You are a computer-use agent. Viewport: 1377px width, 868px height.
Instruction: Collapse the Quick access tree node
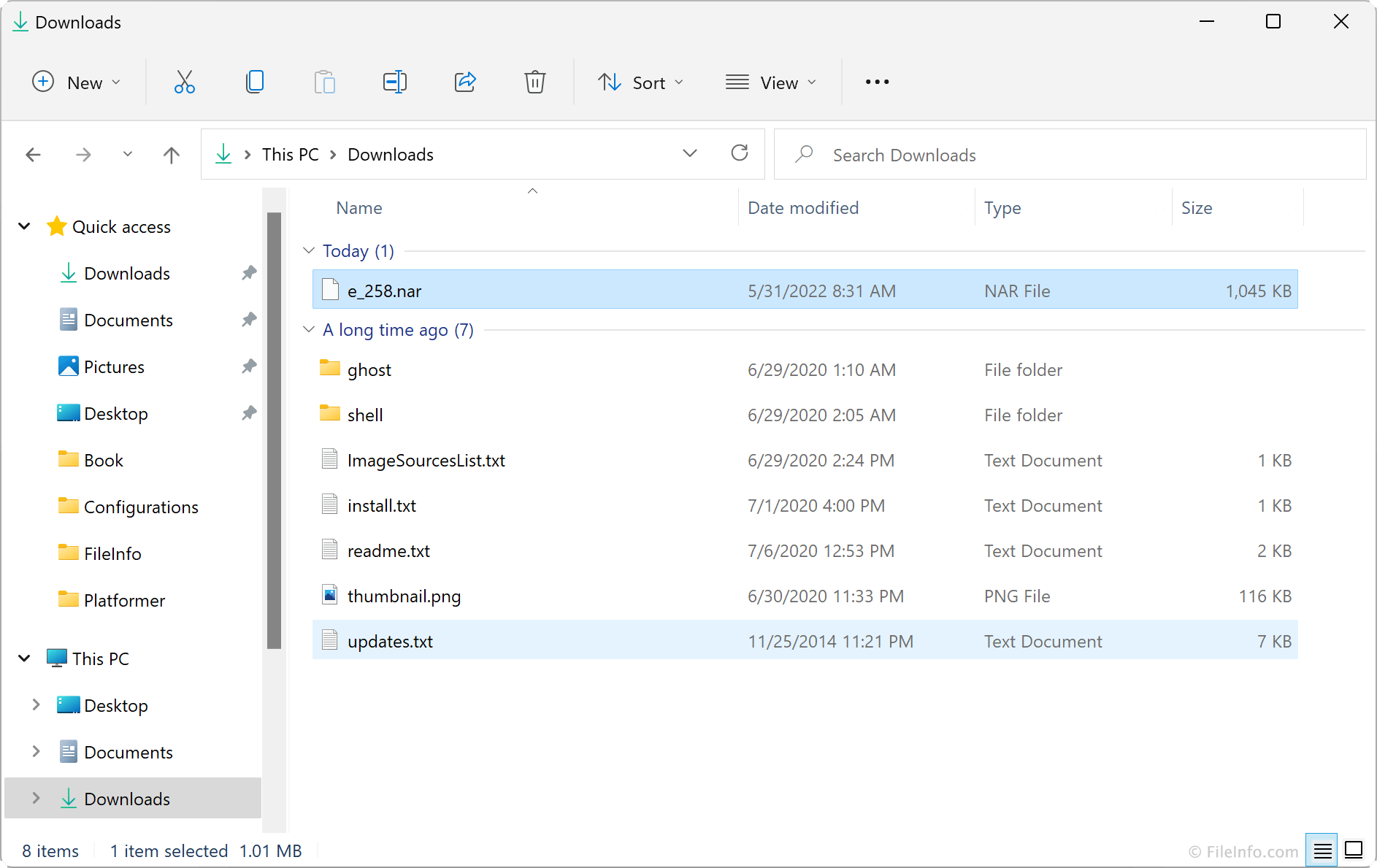[24, 226]
